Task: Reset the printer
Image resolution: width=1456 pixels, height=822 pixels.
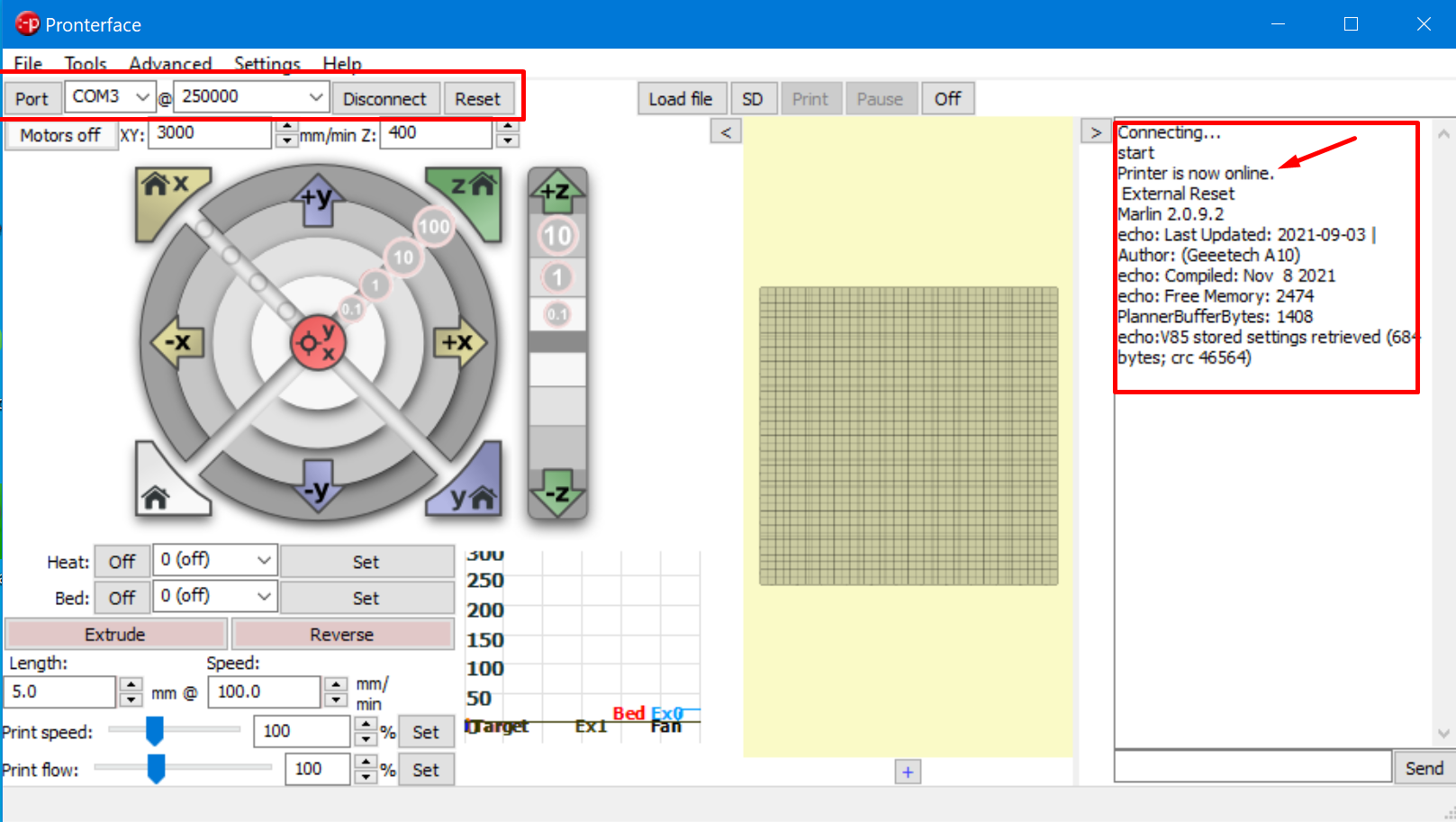Action: point(477,99)
